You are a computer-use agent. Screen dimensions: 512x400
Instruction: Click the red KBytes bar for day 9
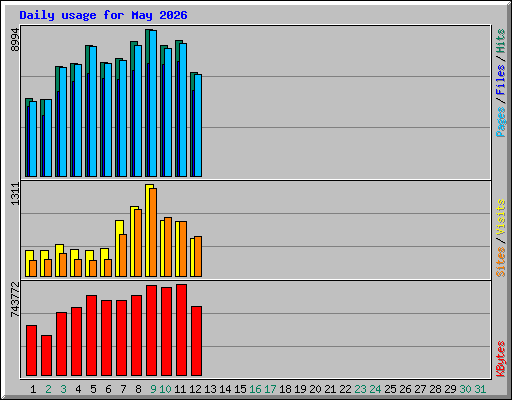[151, 330]
